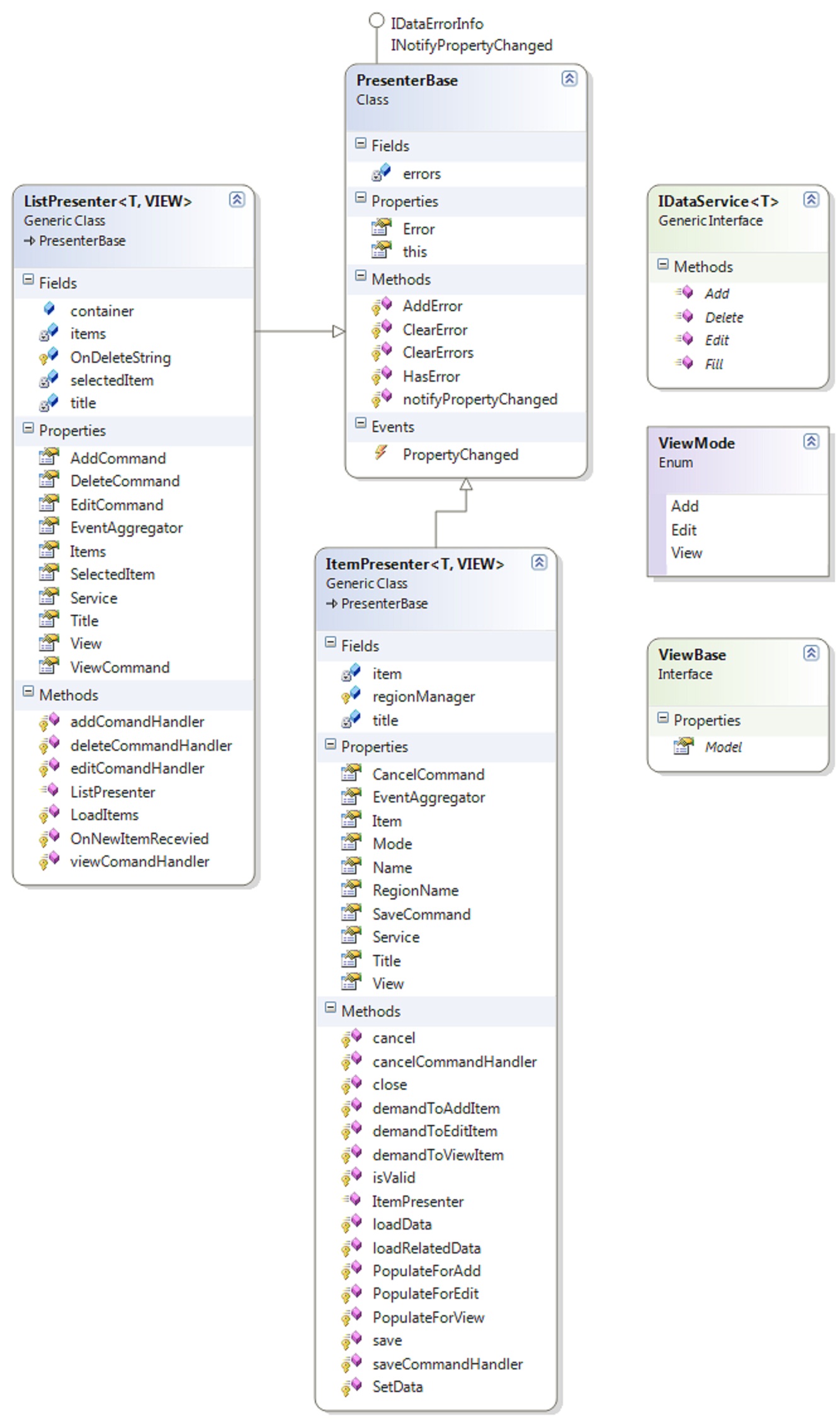Select the PopulateForEdit method name

(x=426, y=1293)
